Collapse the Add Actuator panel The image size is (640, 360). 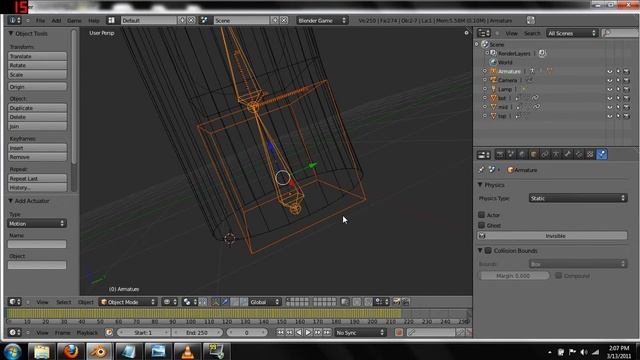coord(11,201)
